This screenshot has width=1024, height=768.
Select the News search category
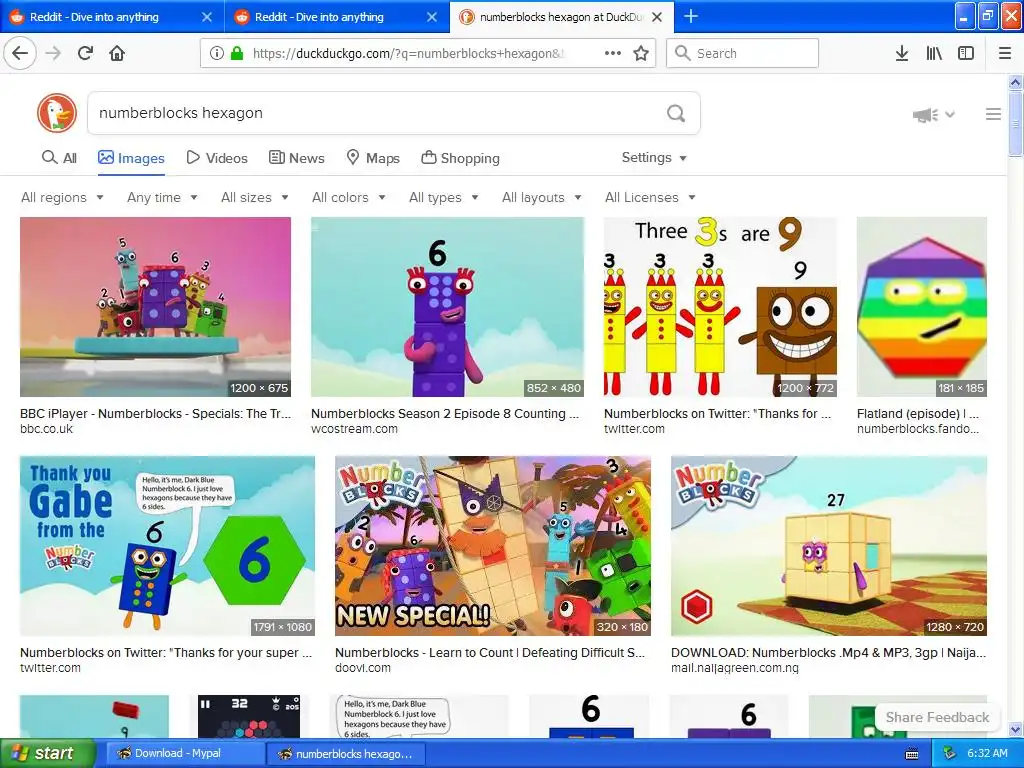click(297, 158)
